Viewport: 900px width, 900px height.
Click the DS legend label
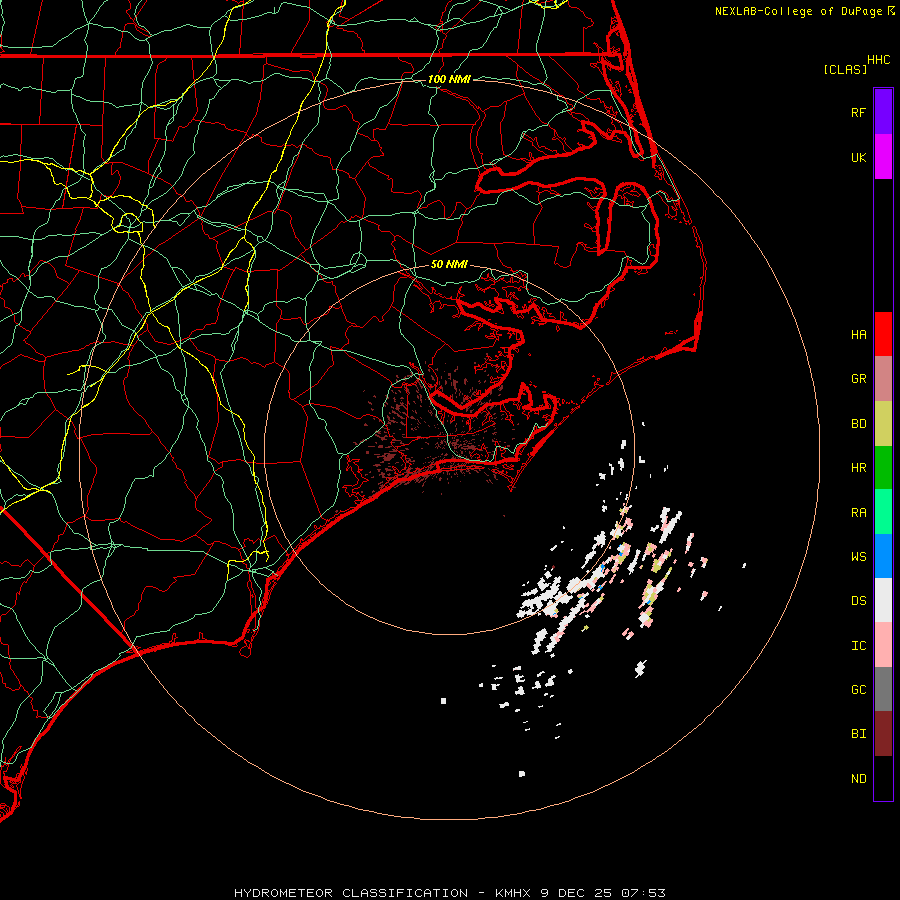[858, 601]
